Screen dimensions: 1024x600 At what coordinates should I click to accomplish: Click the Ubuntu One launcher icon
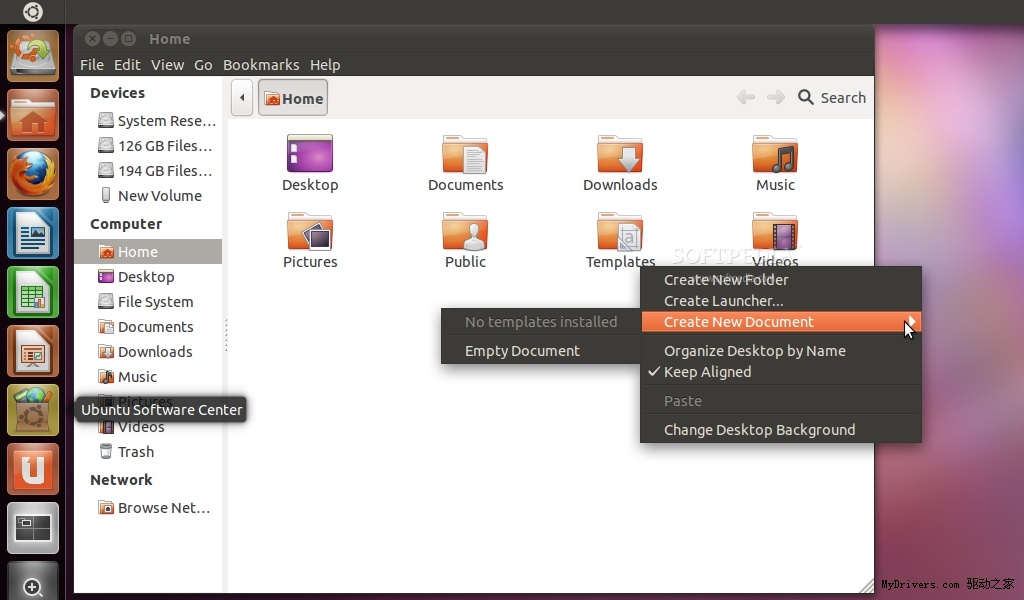coord(33,470)
